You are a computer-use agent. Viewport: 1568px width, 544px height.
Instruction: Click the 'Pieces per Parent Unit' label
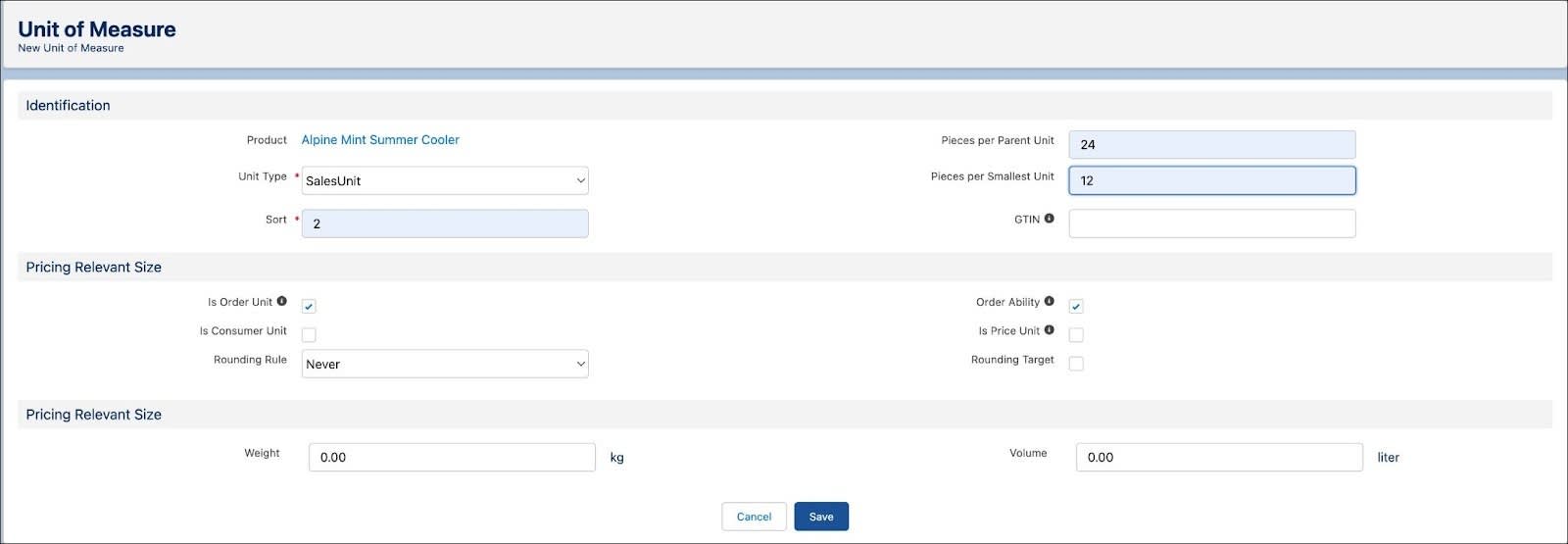click(998, 140)
